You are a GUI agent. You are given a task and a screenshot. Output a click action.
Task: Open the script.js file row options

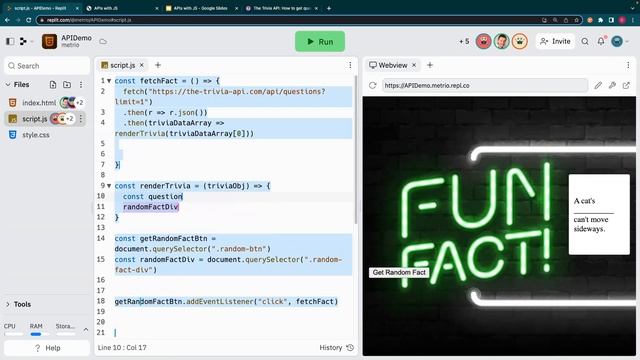point(81,119)
